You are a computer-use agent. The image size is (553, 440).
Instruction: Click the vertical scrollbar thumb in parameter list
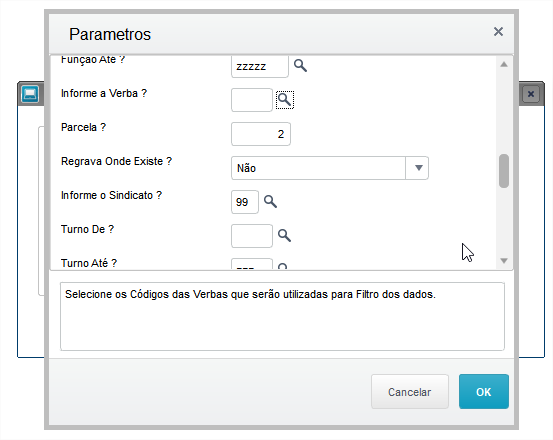point(504,171)
